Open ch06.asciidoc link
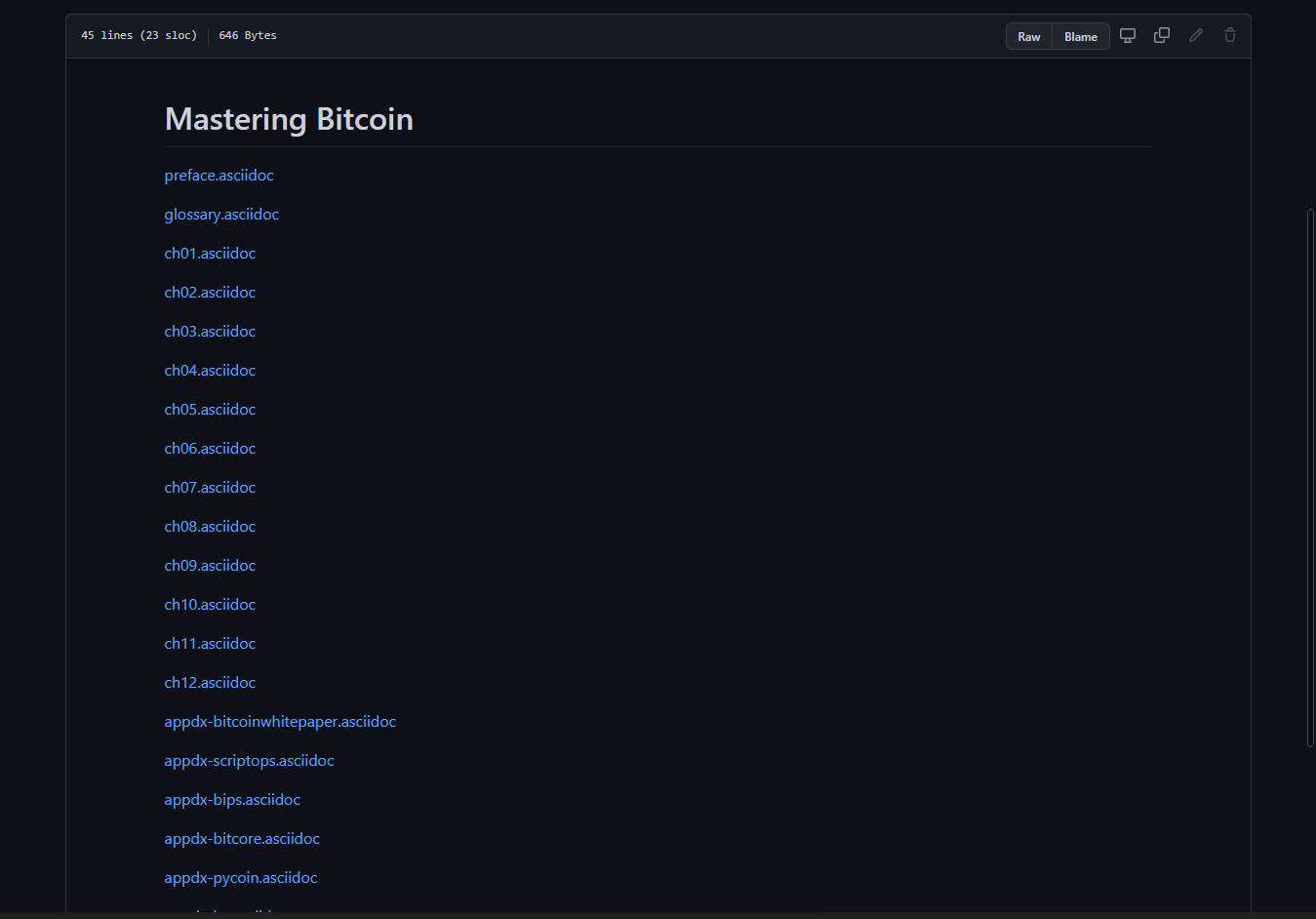 [210, 449]
